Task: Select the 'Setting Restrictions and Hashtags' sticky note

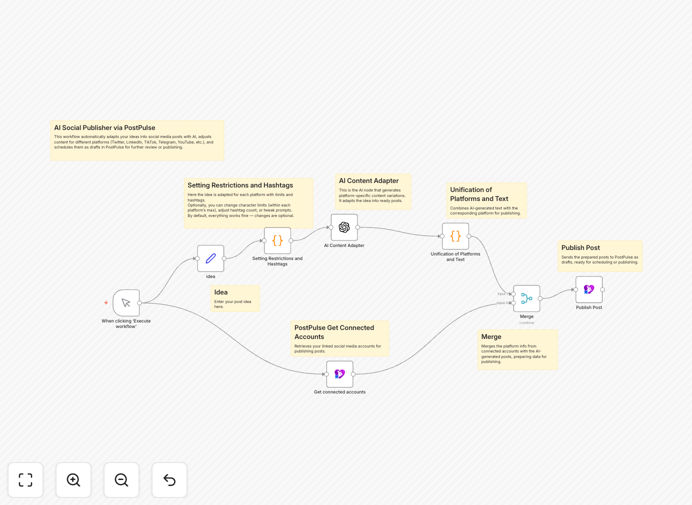Action: point(248,203)
